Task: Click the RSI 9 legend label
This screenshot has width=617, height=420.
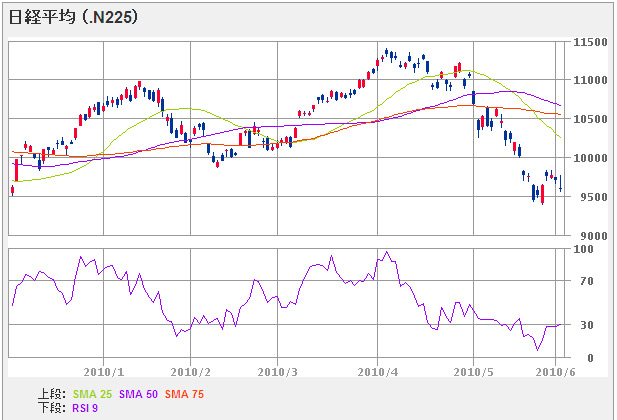Action: pyautogui.click(x=85, y=408)
